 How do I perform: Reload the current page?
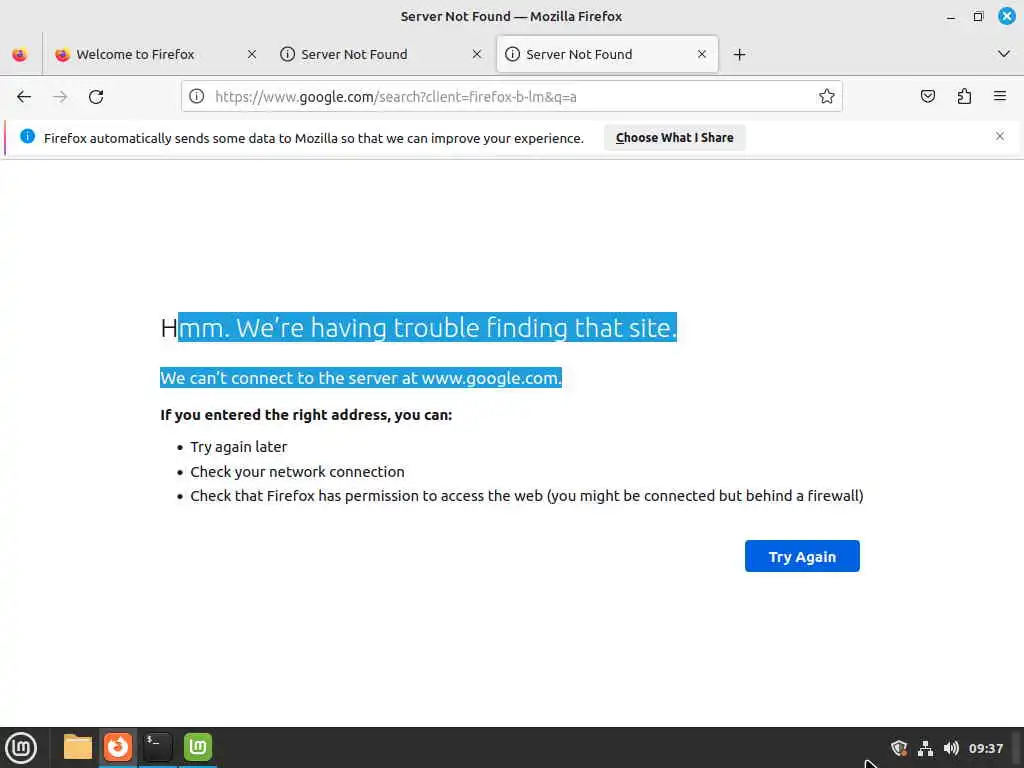tap(96, 97)
